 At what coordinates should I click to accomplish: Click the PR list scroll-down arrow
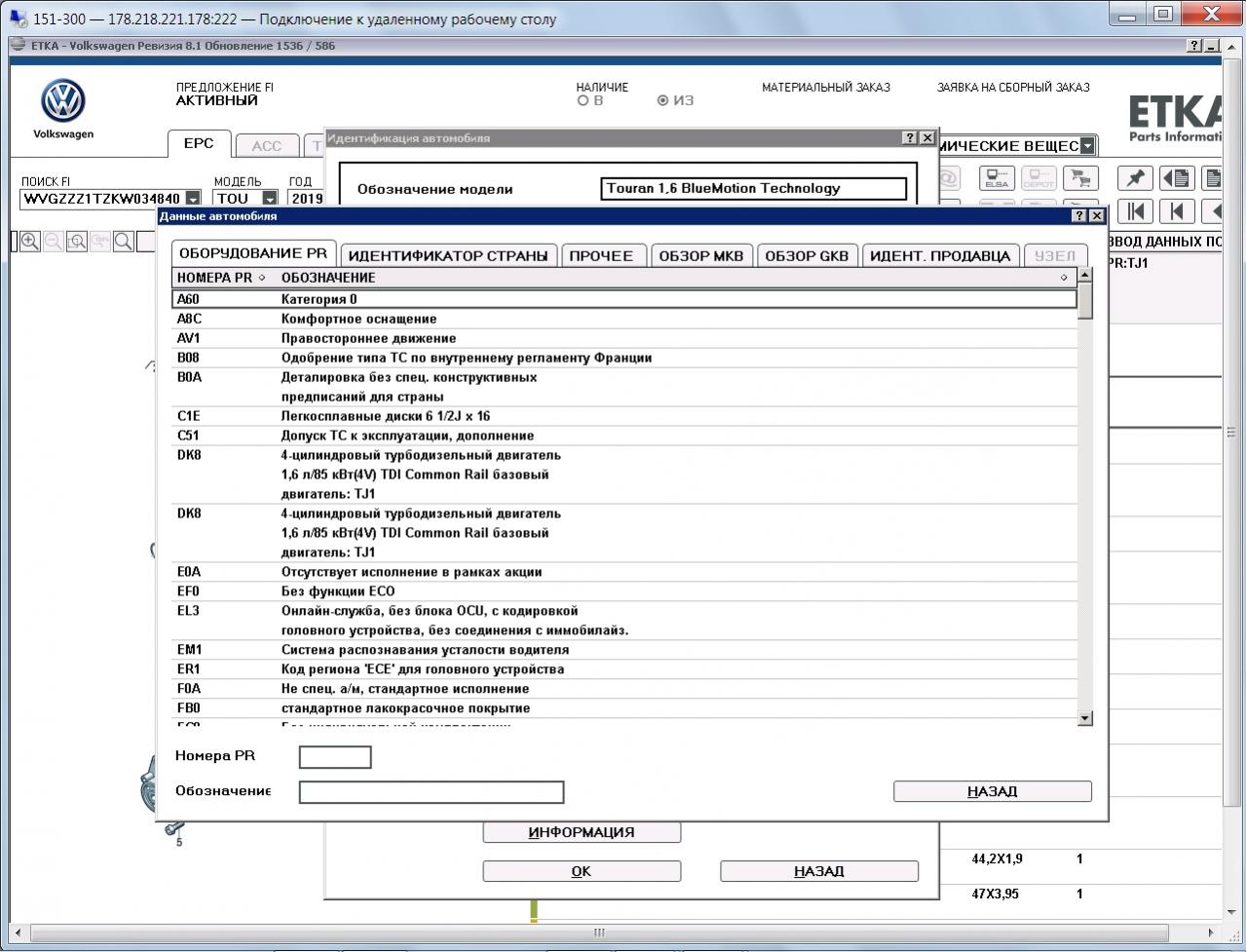1085,718
